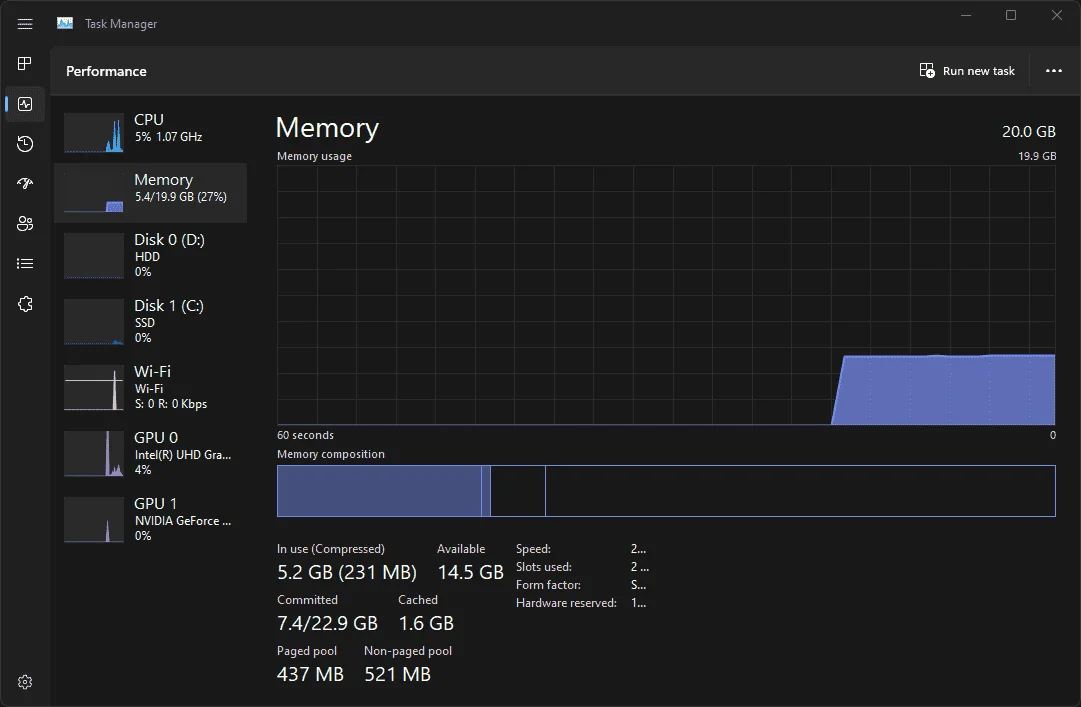
Task: Click the 1.6 GB cached value
Action: [x=426, y=623]
